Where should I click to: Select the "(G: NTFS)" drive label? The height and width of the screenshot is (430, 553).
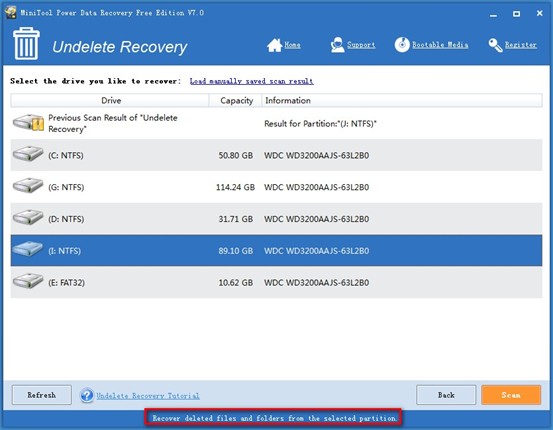[66, 187]
